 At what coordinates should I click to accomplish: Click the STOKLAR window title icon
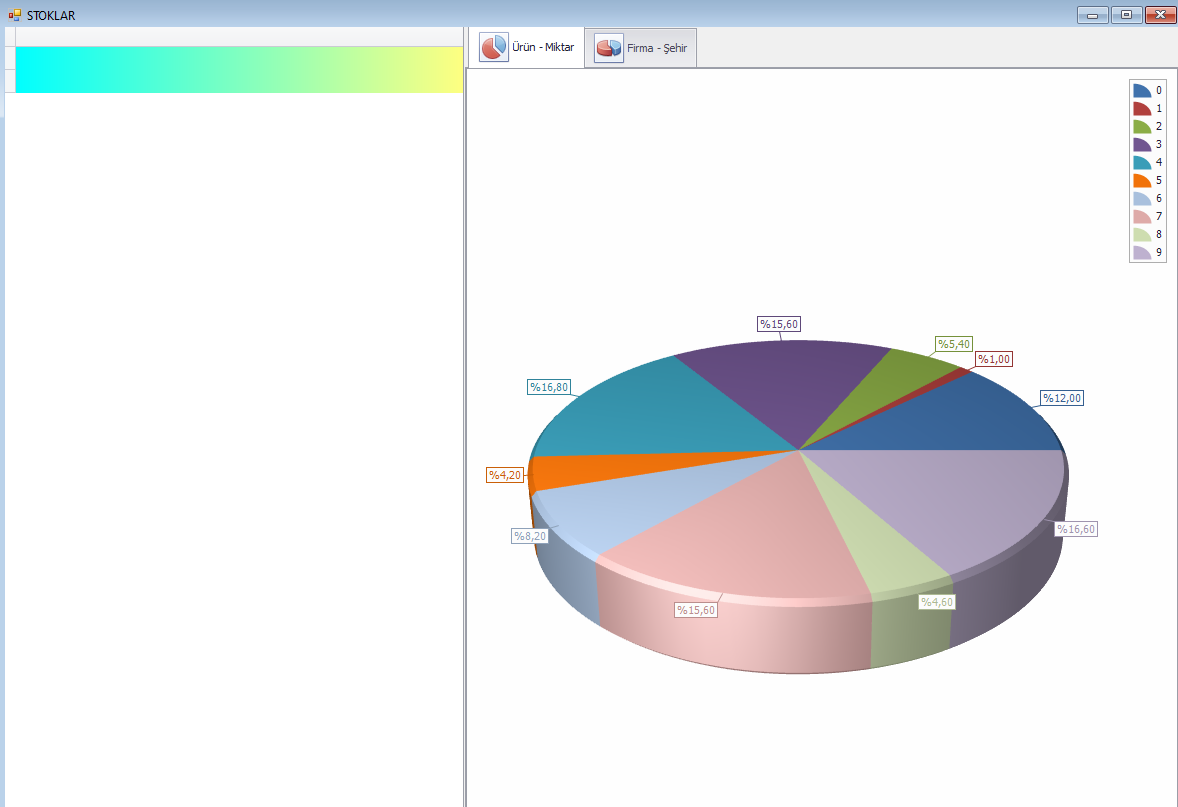pos(15,15)
